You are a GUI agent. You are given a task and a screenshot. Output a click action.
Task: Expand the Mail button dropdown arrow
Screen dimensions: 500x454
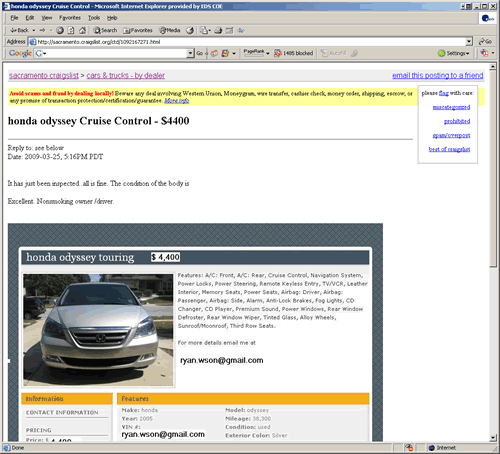tap(209, 30)
